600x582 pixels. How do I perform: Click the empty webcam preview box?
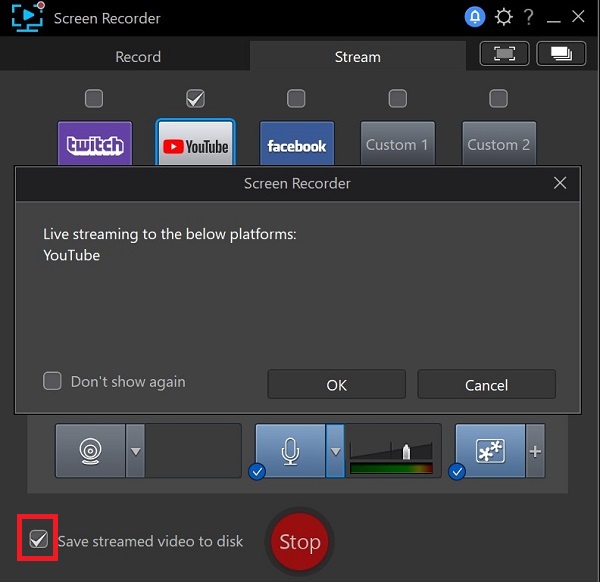coord(193,451)
